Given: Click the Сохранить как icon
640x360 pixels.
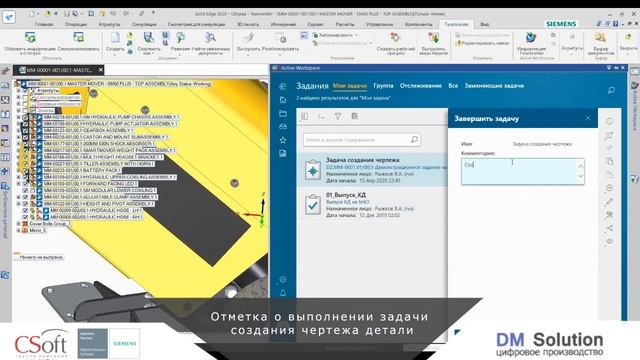Looking at the screenshot, I should click(x=149, y=38).
